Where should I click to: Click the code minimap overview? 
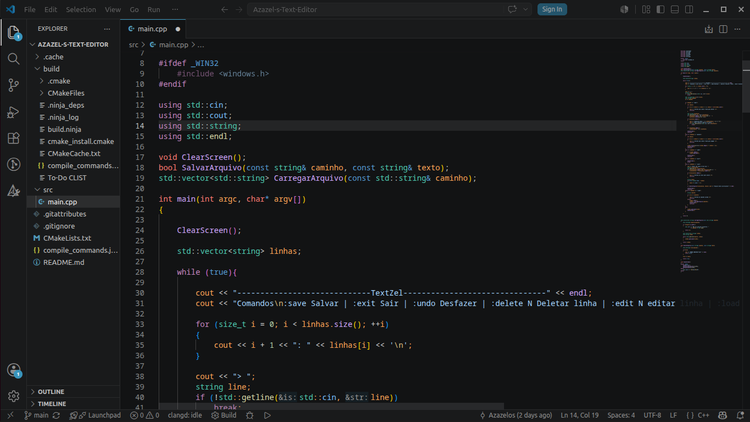710,163
